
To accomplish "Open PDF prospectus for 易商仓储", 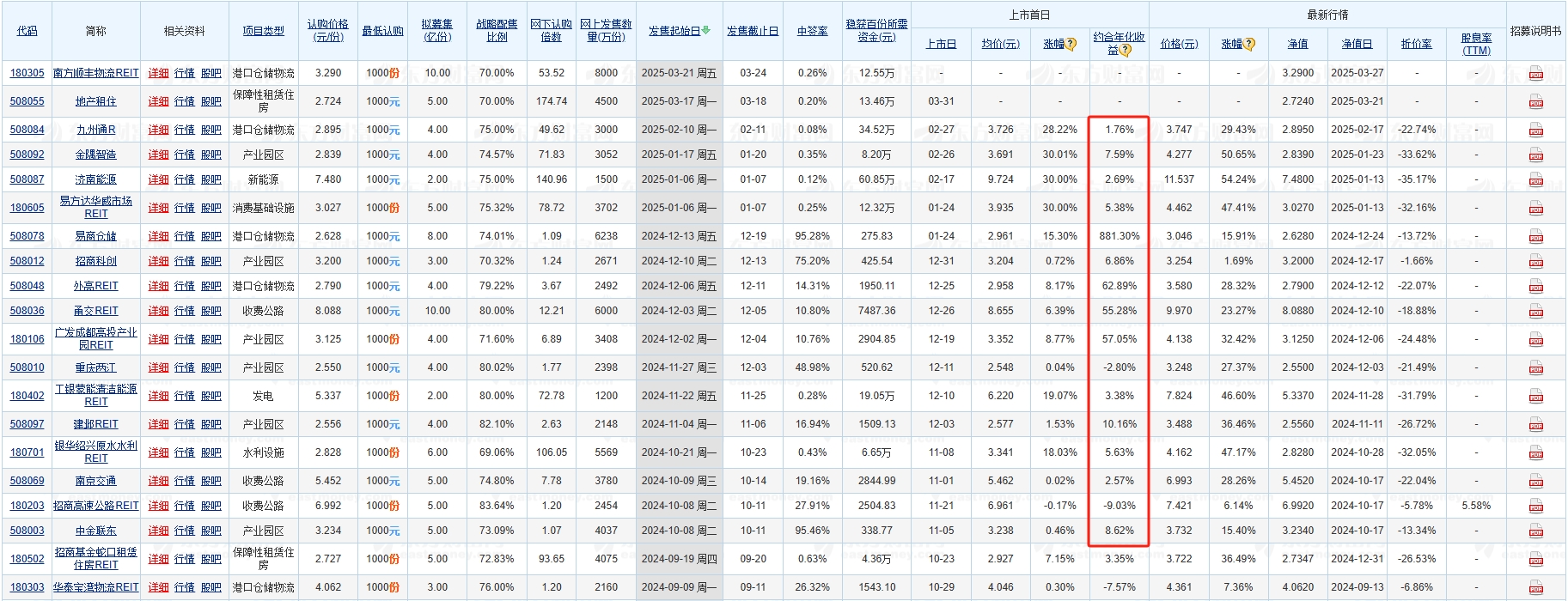I will [x=1535, y=236].
